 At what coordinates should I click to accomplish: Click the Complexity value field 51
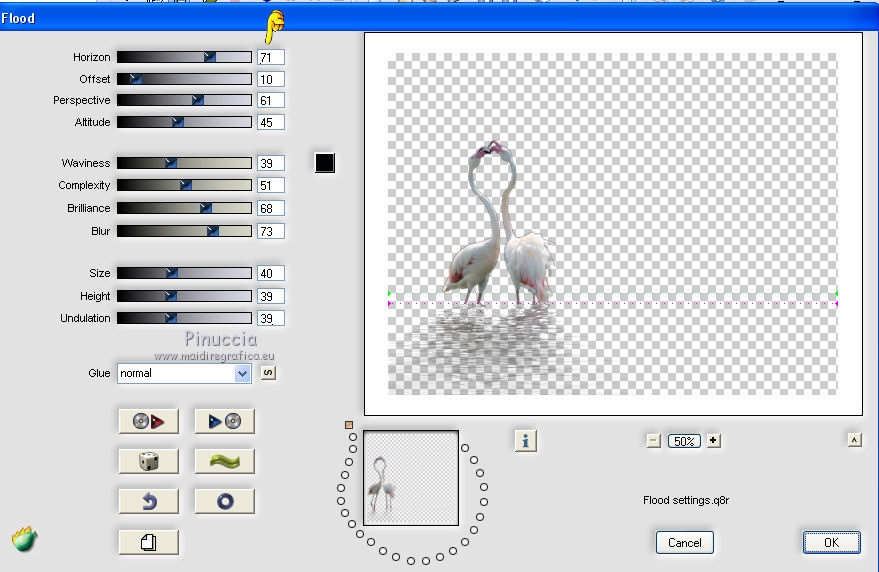click(x=271, y=186)
